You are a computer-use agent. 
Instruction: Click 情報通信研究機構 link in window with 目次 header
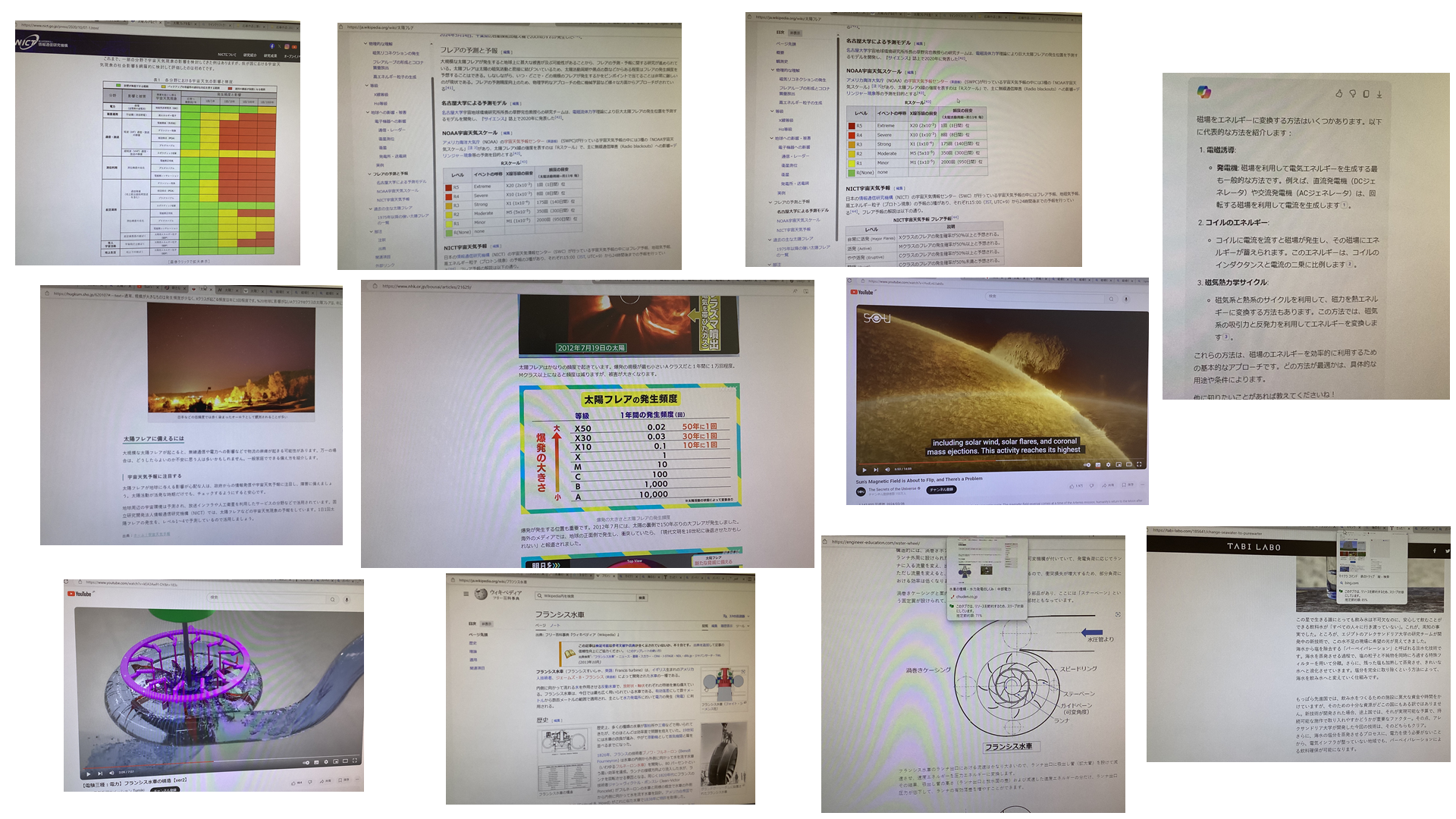click(876, 198)
